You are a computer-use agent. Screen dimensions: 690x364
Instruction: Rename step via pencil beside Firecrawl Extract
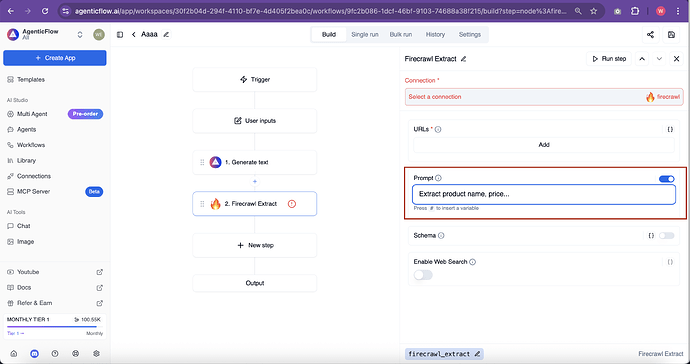[x=463, y=59]
